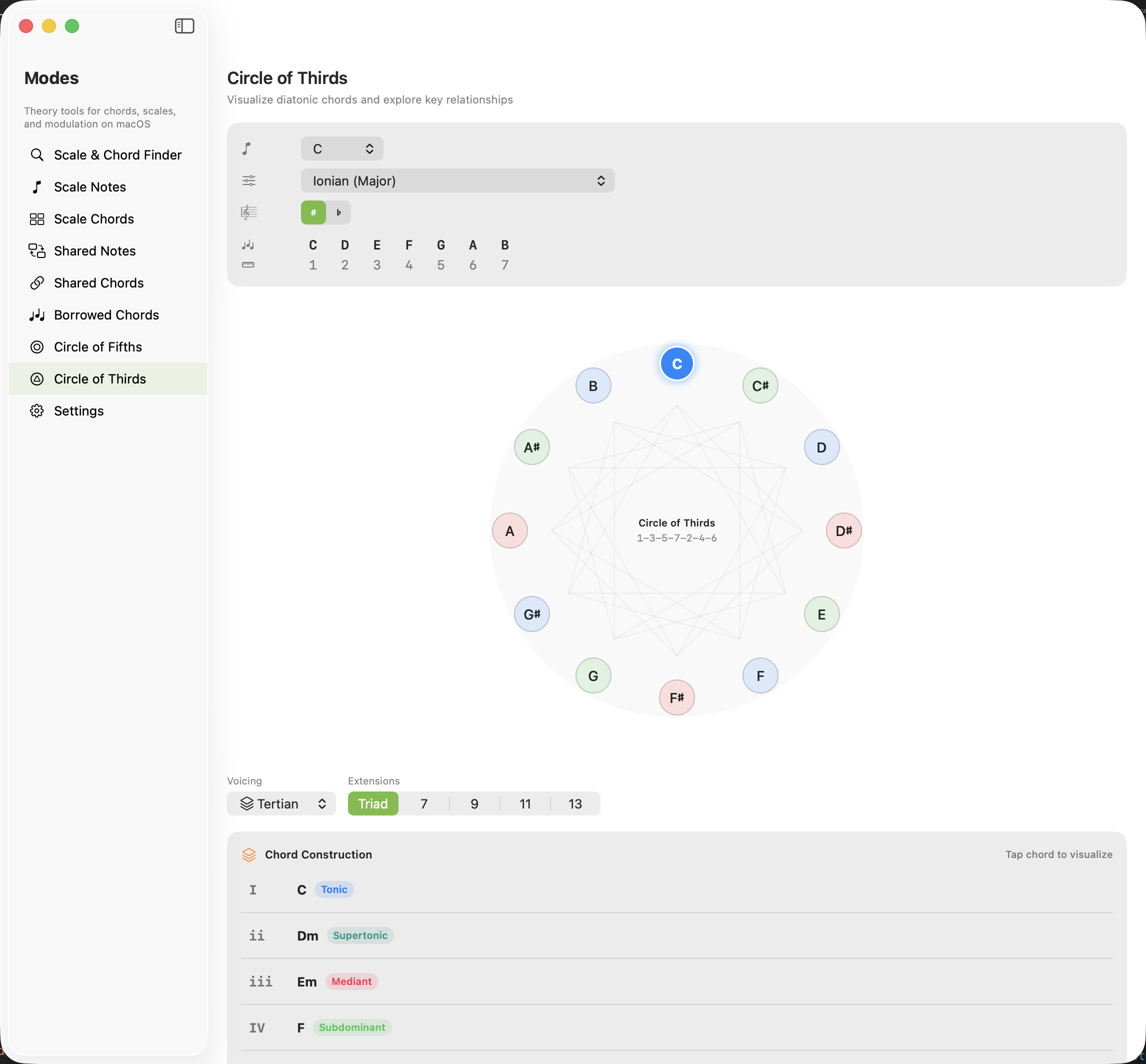This screenshot has height=1064, width=1146.
Task: Select the Scale Chords grid icon
Action: point(37,219)
